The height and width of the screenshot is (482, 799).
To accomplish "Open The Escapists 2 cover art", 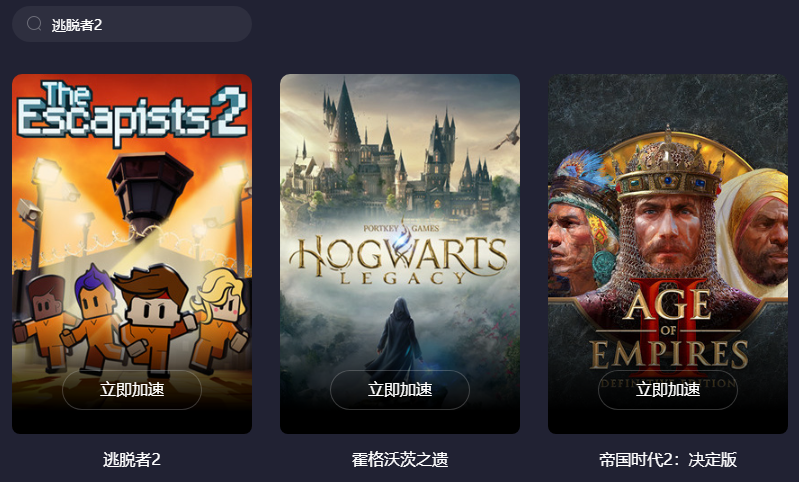I will click(x=132, y=254).
